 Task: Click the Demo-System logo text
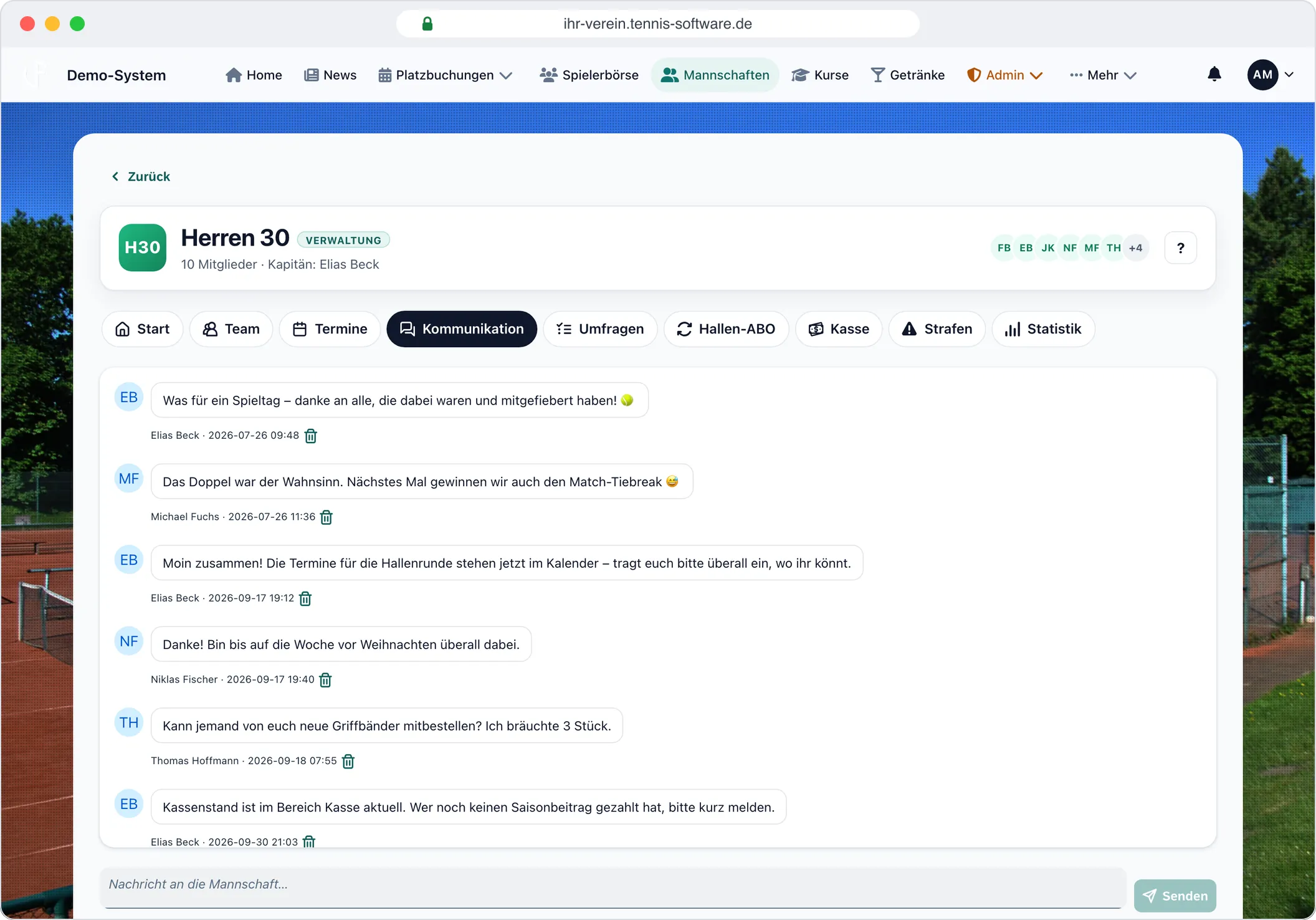(117, 75)
